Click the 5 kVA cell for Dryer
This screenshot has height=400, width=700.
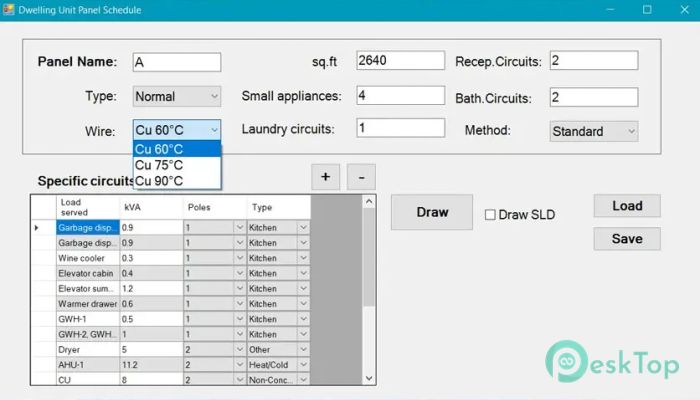151,350
